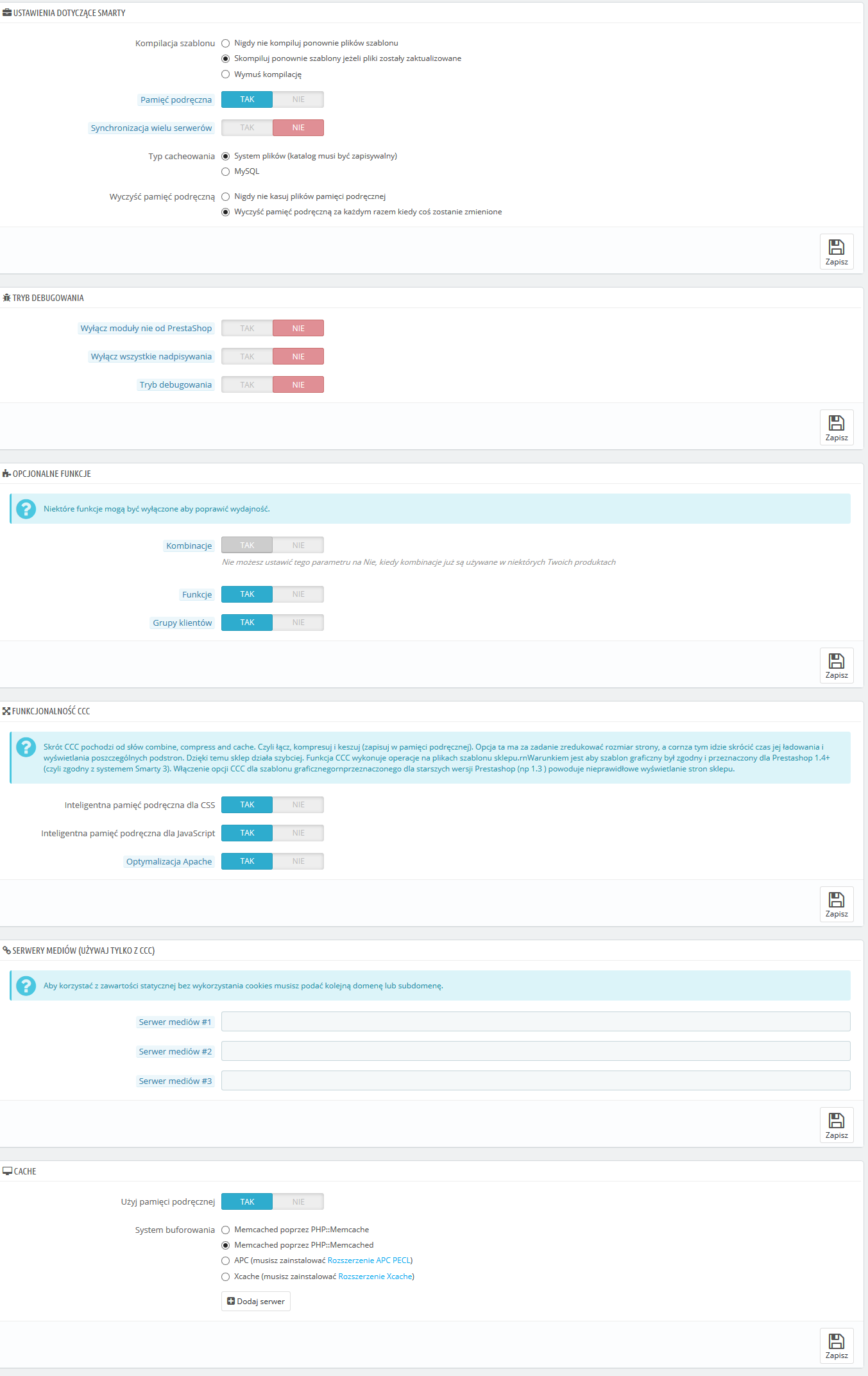
Task: Click the 'Serwer mediów #1' input field
Action: click(x=536, y=1022)
